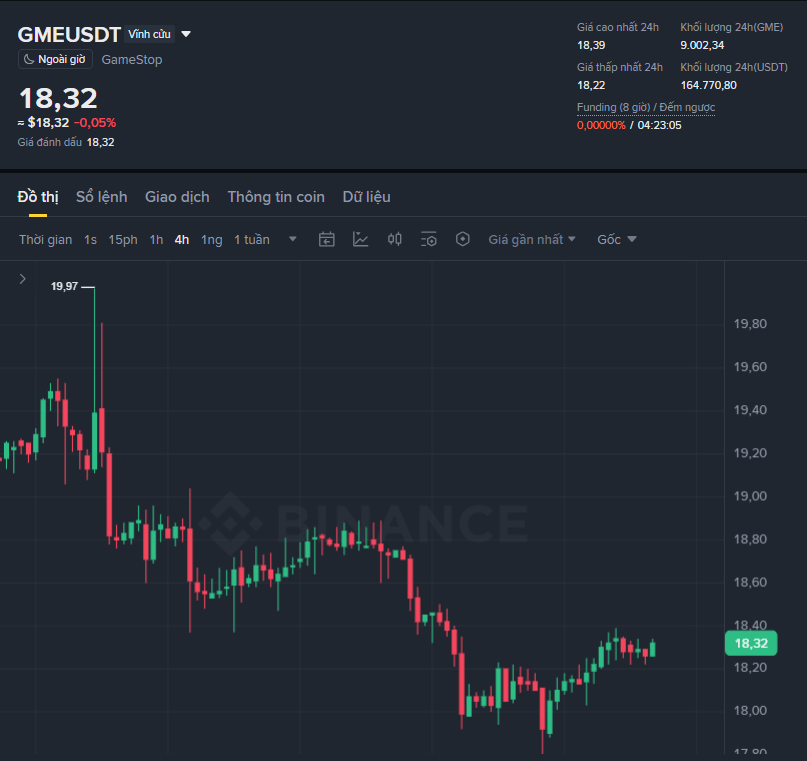This screenshot has height=761, width=807.
Task: Open the technical indicators line-chart icon
Action: pyautogui.click(x=360, y=239)
